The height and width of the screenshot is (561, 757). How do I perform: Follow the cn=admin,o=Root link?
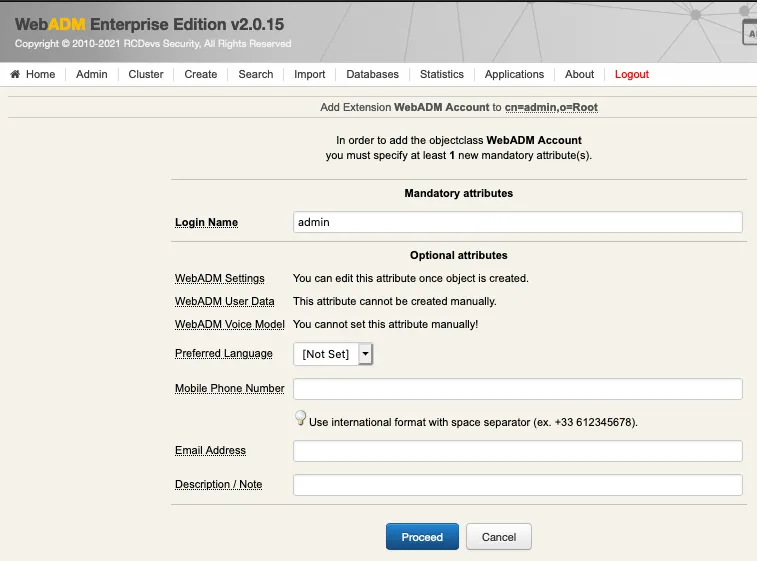click(551, 107)
